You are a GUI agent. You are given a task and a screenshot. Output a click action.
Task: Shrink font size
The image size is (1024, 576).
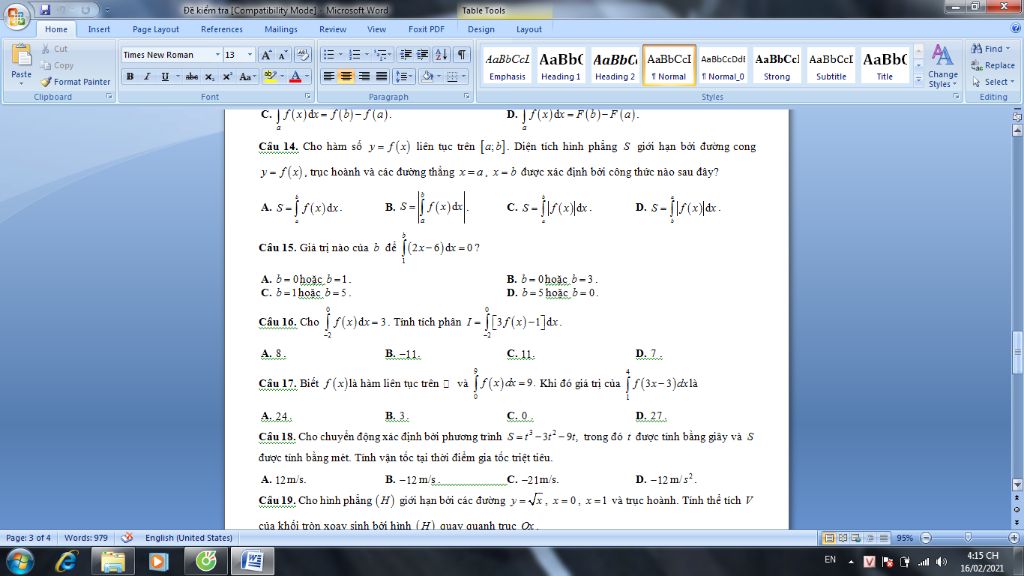[x=282, y=55]
